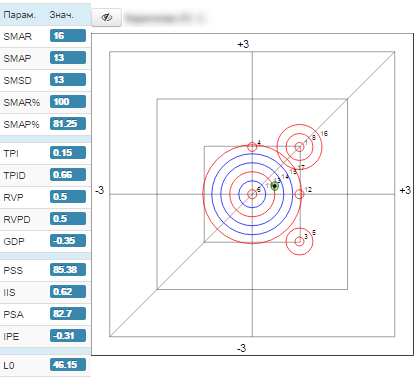Click the L0 value 46.15
The image size is (415, 378).
68,365
